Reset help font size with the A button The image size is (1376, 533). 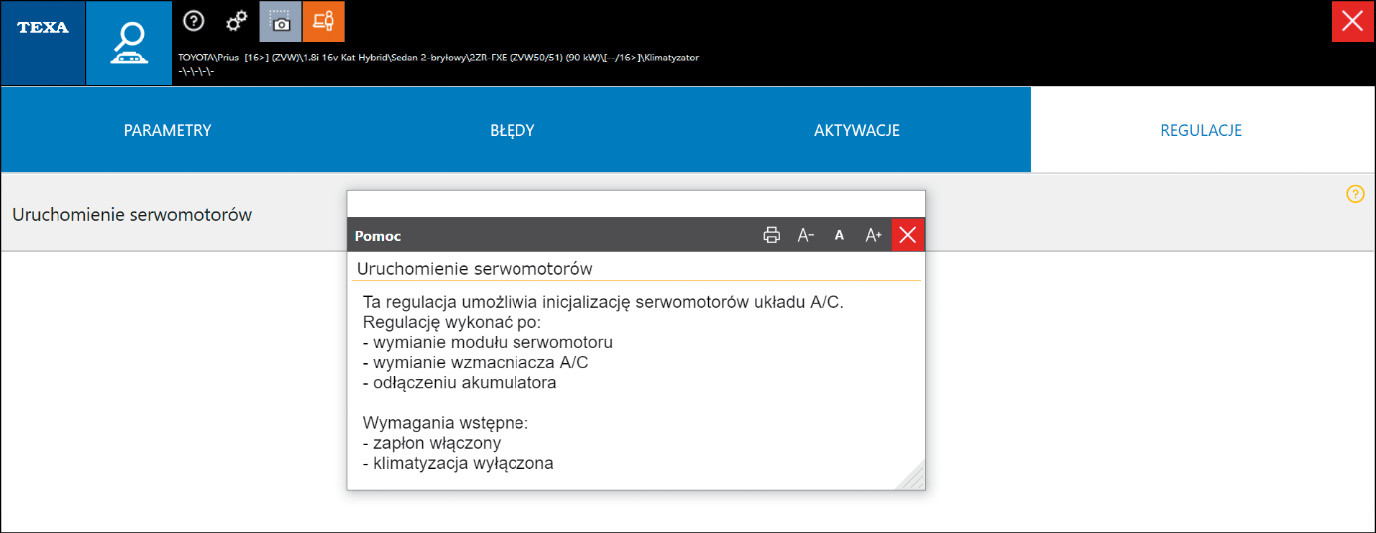(840, 235)
